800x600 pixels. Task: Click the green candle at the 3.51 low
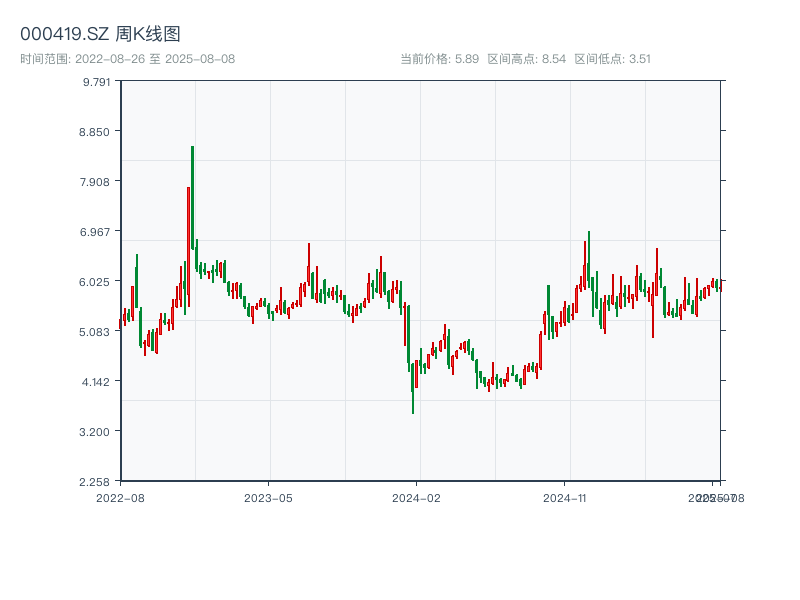coord(413,388)
